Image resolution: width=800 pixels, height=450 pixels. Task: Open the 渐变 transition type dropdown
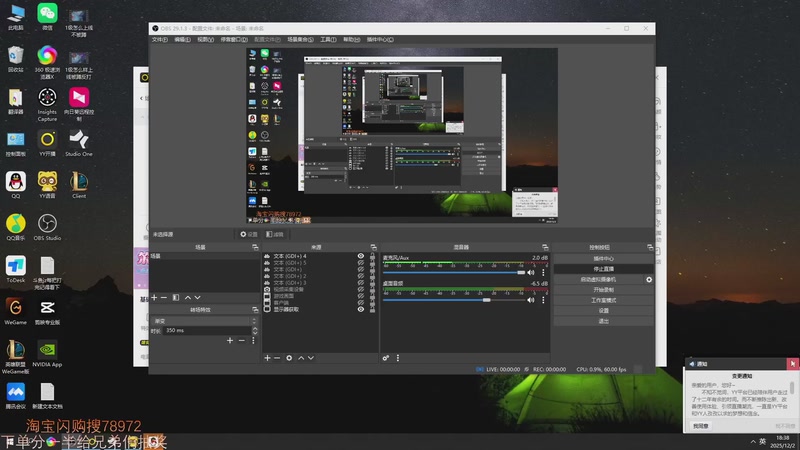202,320
